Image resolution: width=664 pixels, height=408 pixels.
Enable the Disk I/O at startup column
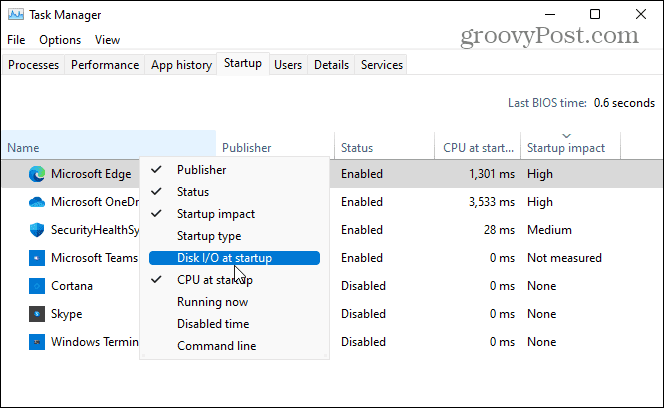tap(224, 258)
